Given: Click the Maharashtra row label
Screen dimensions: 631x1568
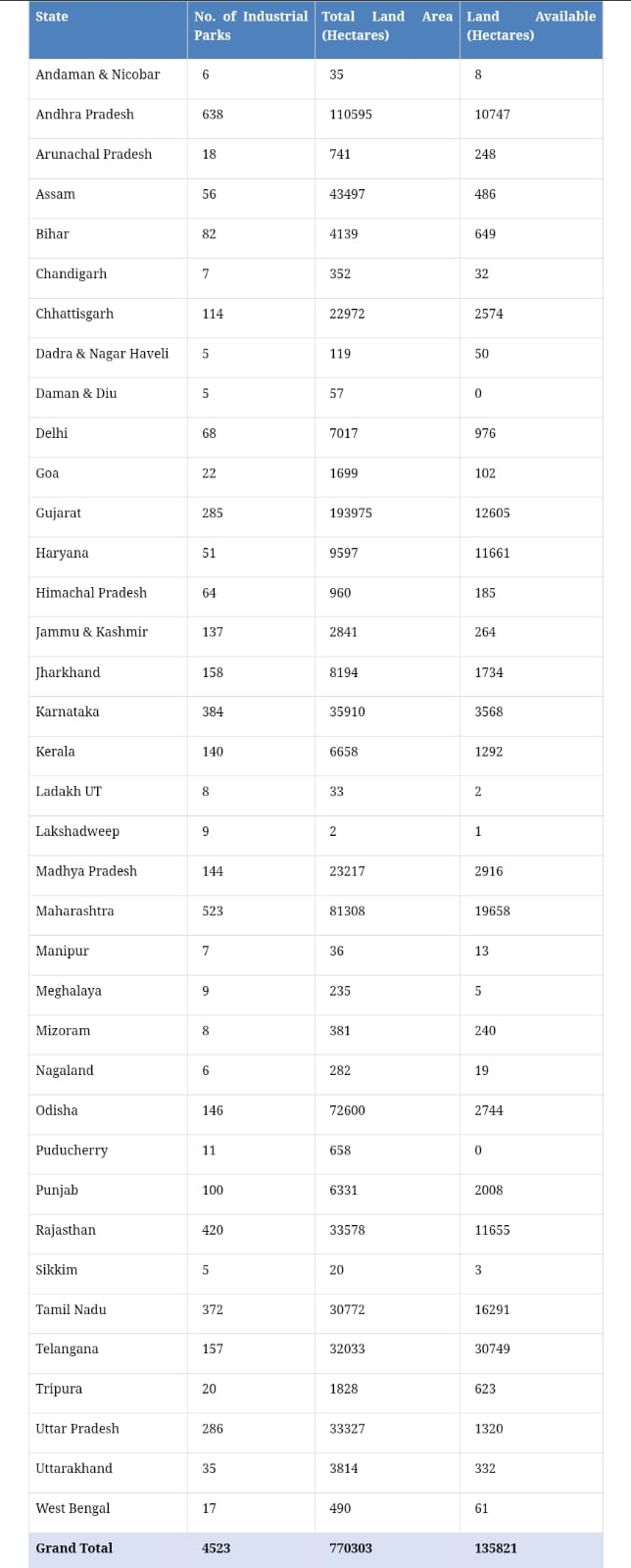Looking at the screenshot, I should [x=74, y=911].
